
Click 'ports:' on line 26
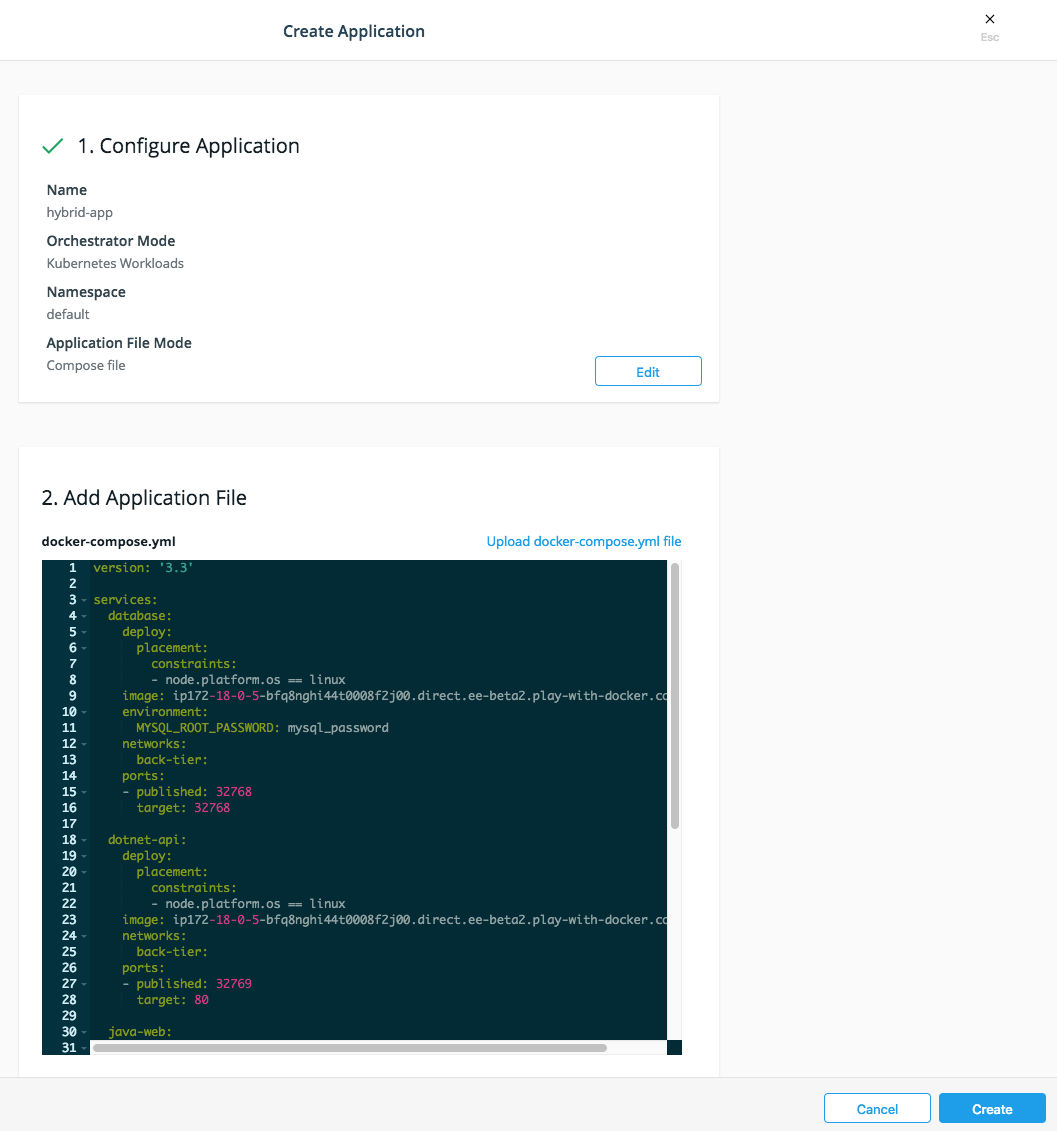click(143, 968)
